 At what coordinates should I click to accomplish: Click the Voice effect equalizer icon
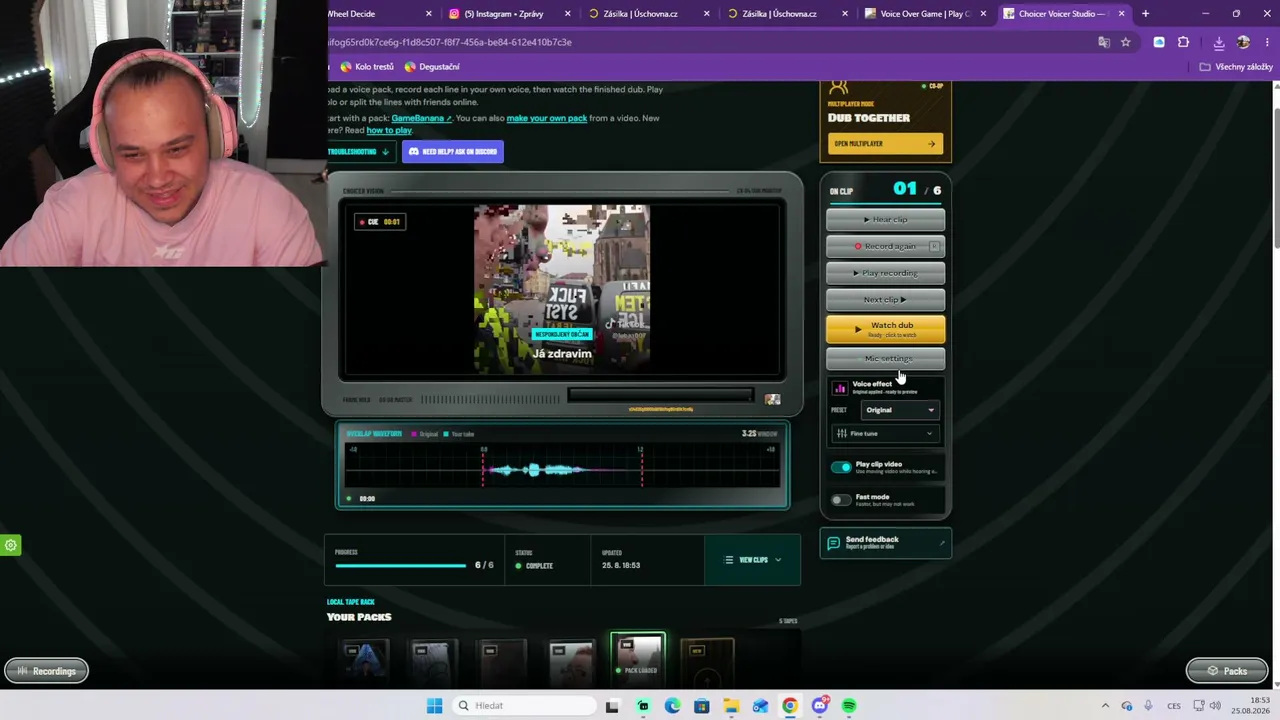(x=840, y=388)
